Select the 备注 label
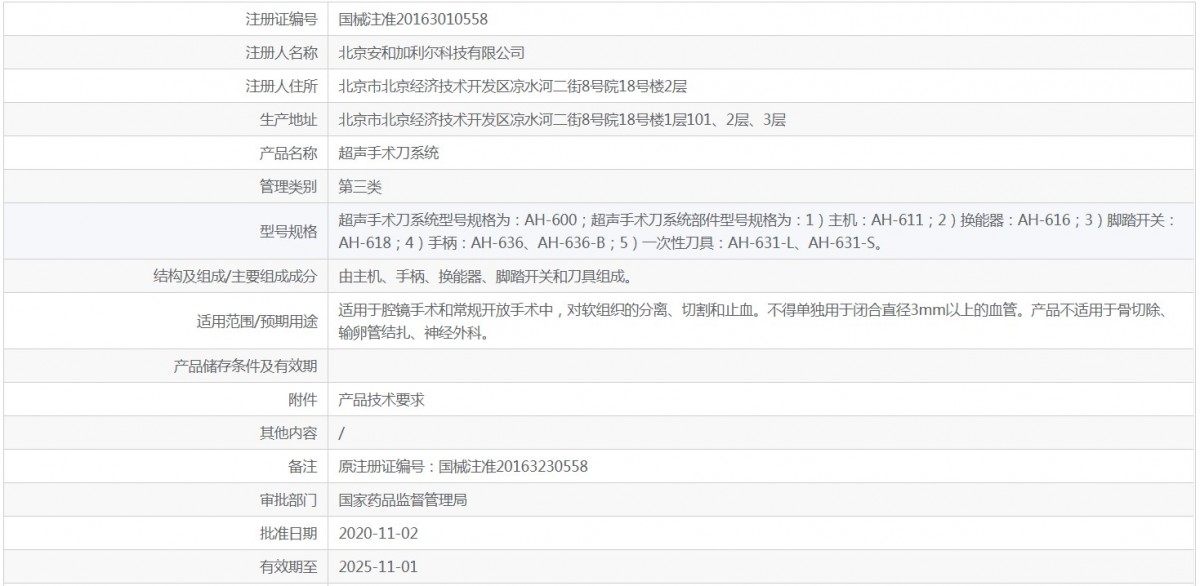Screen dimensions: 1200x586 [x=303, y=466]
